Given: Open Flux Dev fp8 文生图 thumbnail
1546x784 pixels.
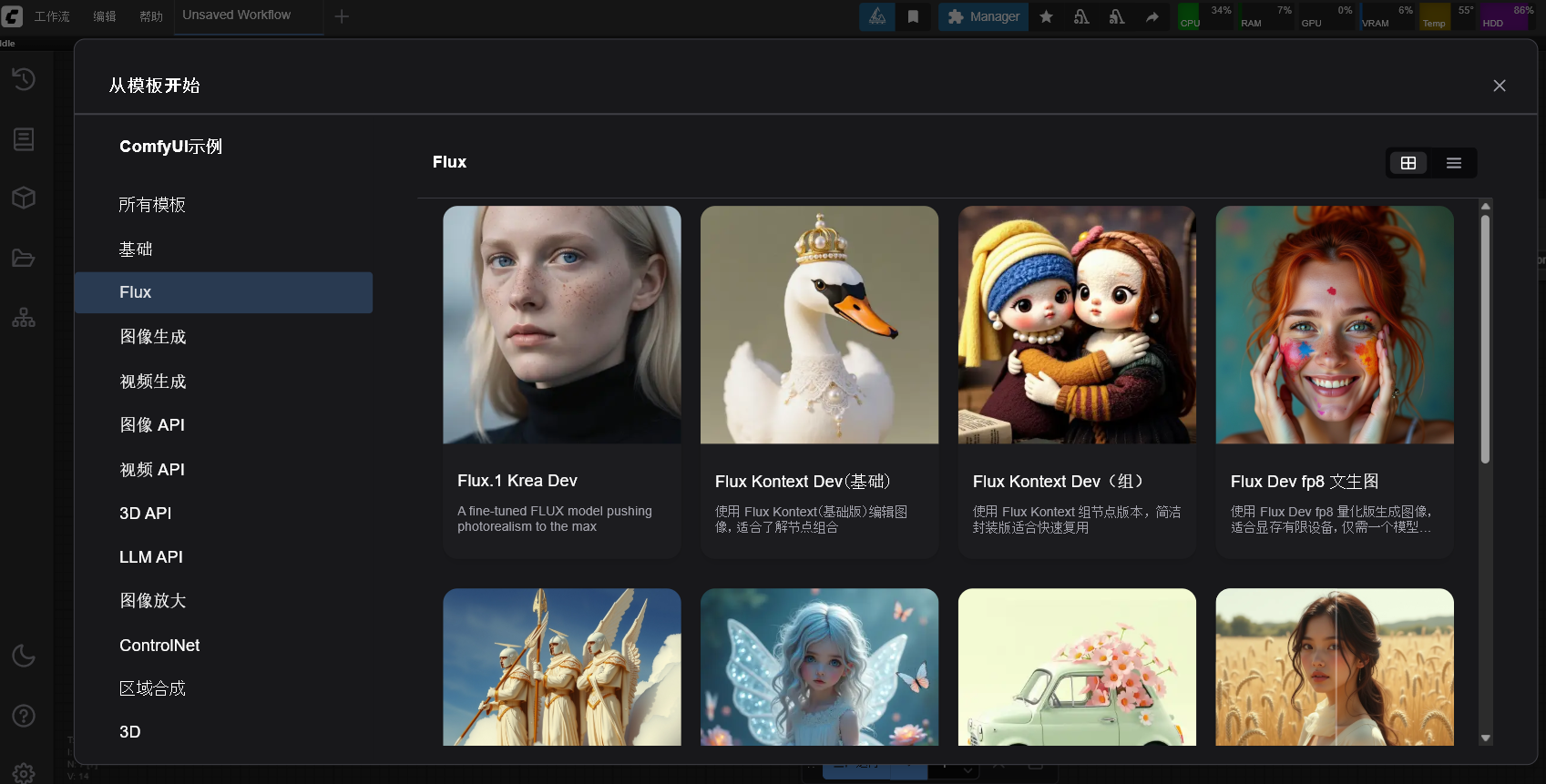Looking at the screenshot, I should tap(1335, 325).
